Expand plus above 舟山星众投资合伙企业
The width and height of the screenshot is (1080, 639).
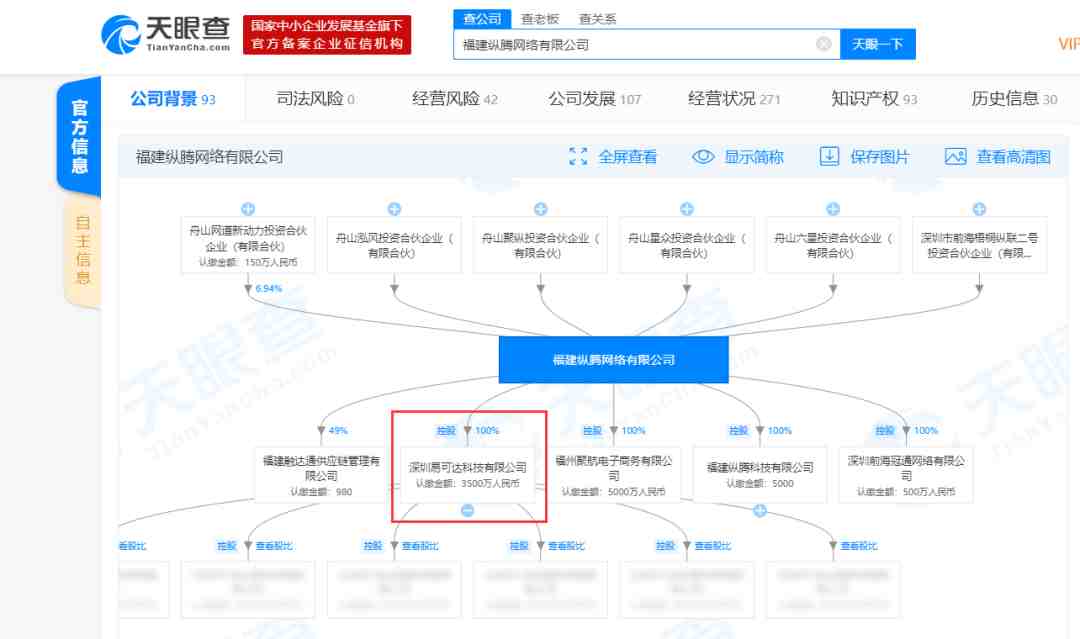(x=687, y=209)
